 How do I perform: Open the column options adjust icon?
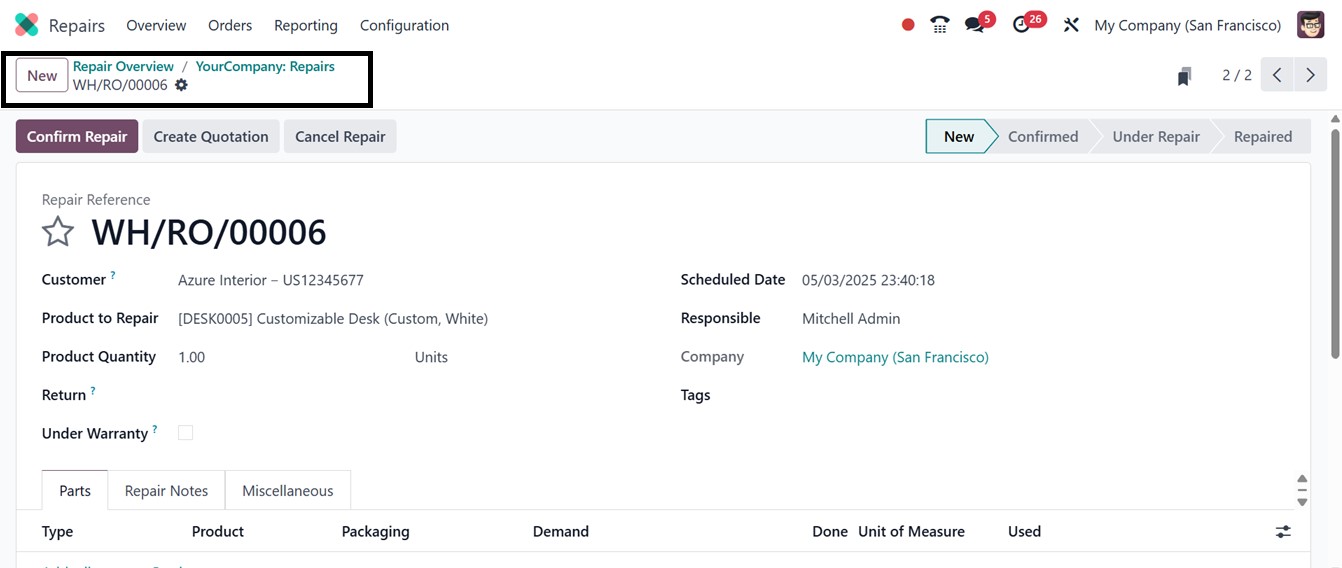pyautogui.click(x=1283, y=532)
